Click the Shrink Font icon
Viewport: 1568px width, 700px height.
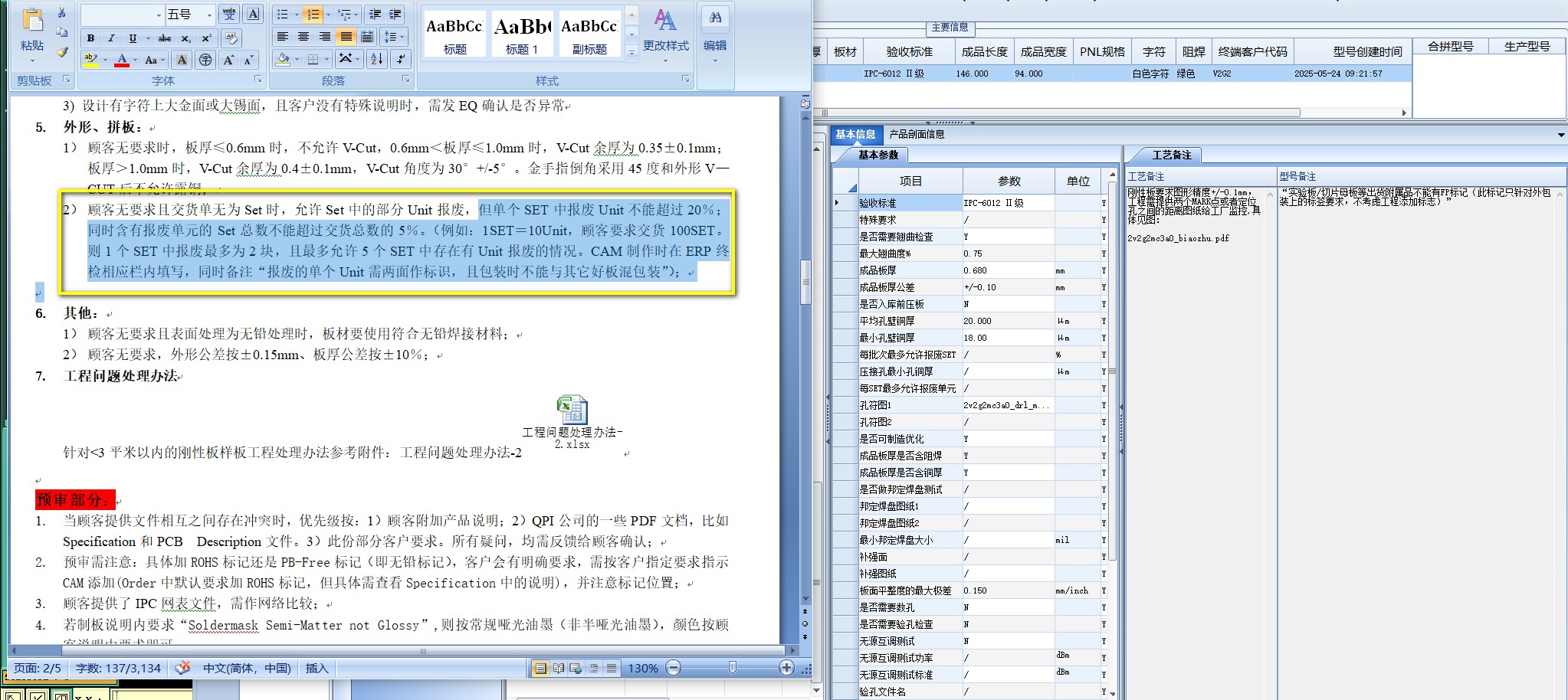[249, 60]
